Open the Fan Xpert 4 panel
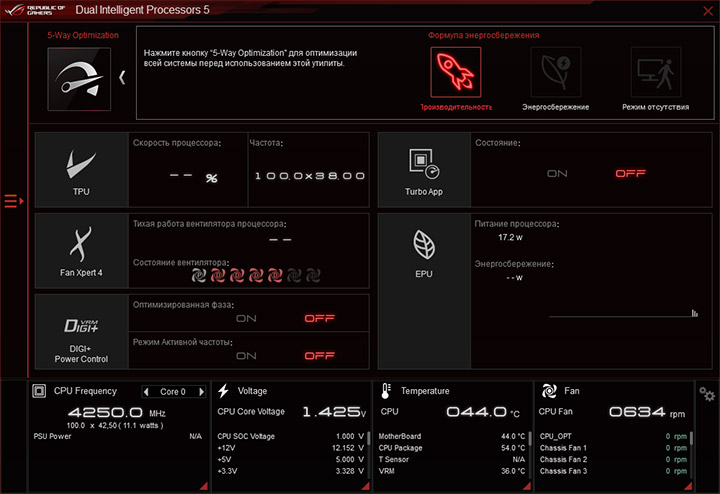The height and width of the screenshot is (494, 720). click(81, 251)
